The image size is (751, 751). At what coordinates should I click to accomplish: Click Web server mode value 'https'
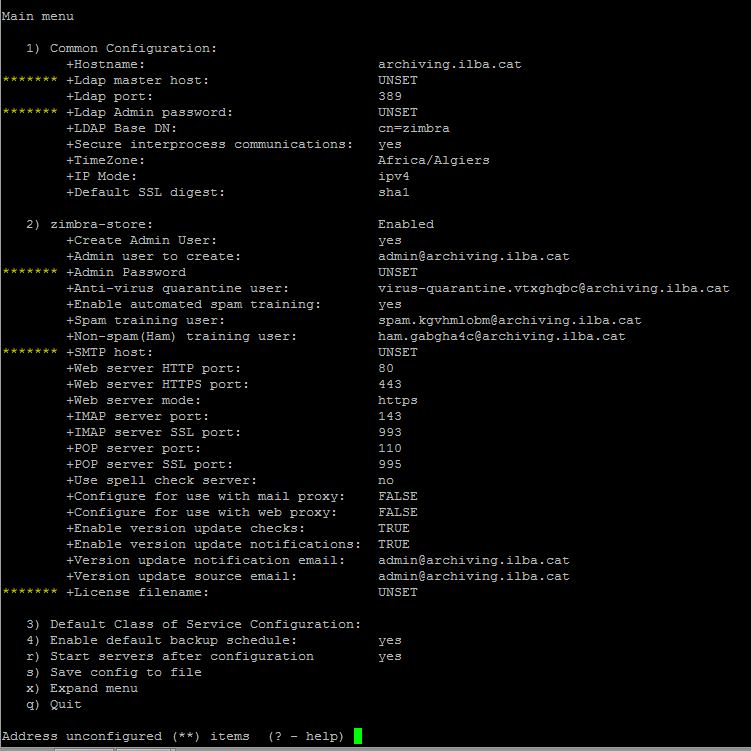pyautogui.click(x=398, y=400)
